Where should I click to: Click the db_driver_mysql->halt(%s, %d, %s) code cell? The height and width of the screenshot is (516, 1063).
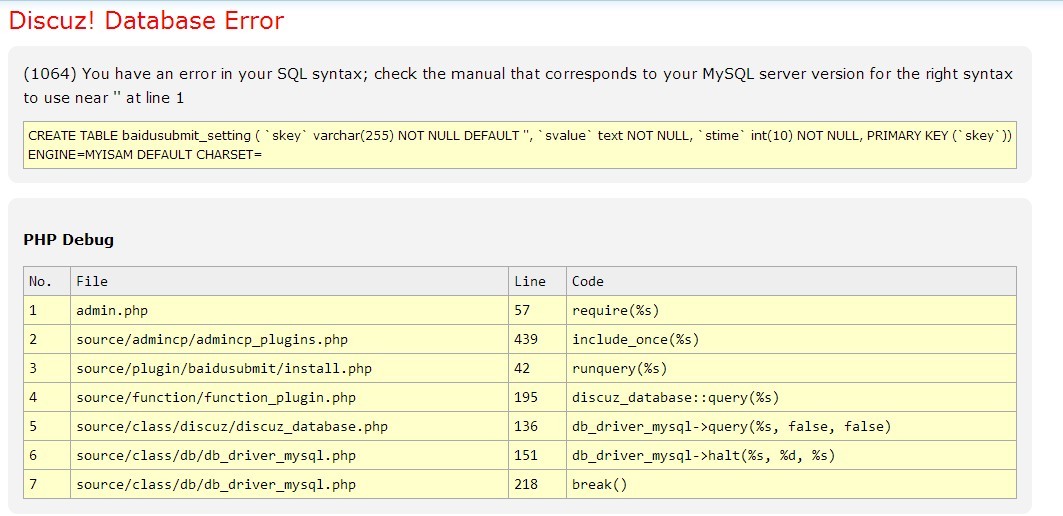point(704,455)
